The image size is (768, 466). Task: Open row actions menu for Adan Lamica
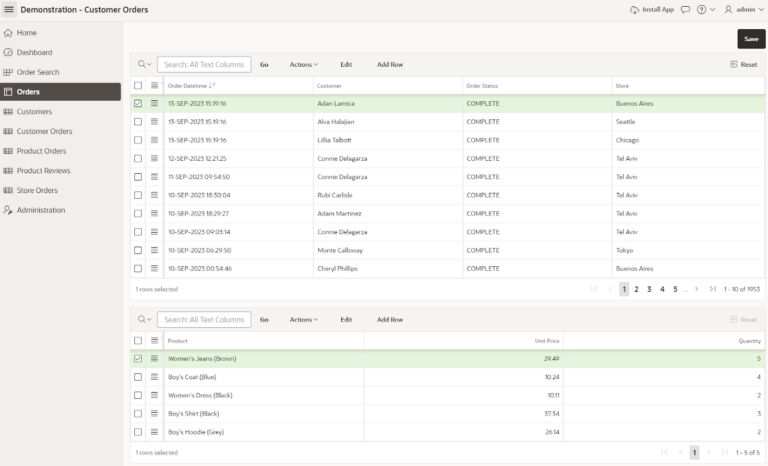coord(155,103)
